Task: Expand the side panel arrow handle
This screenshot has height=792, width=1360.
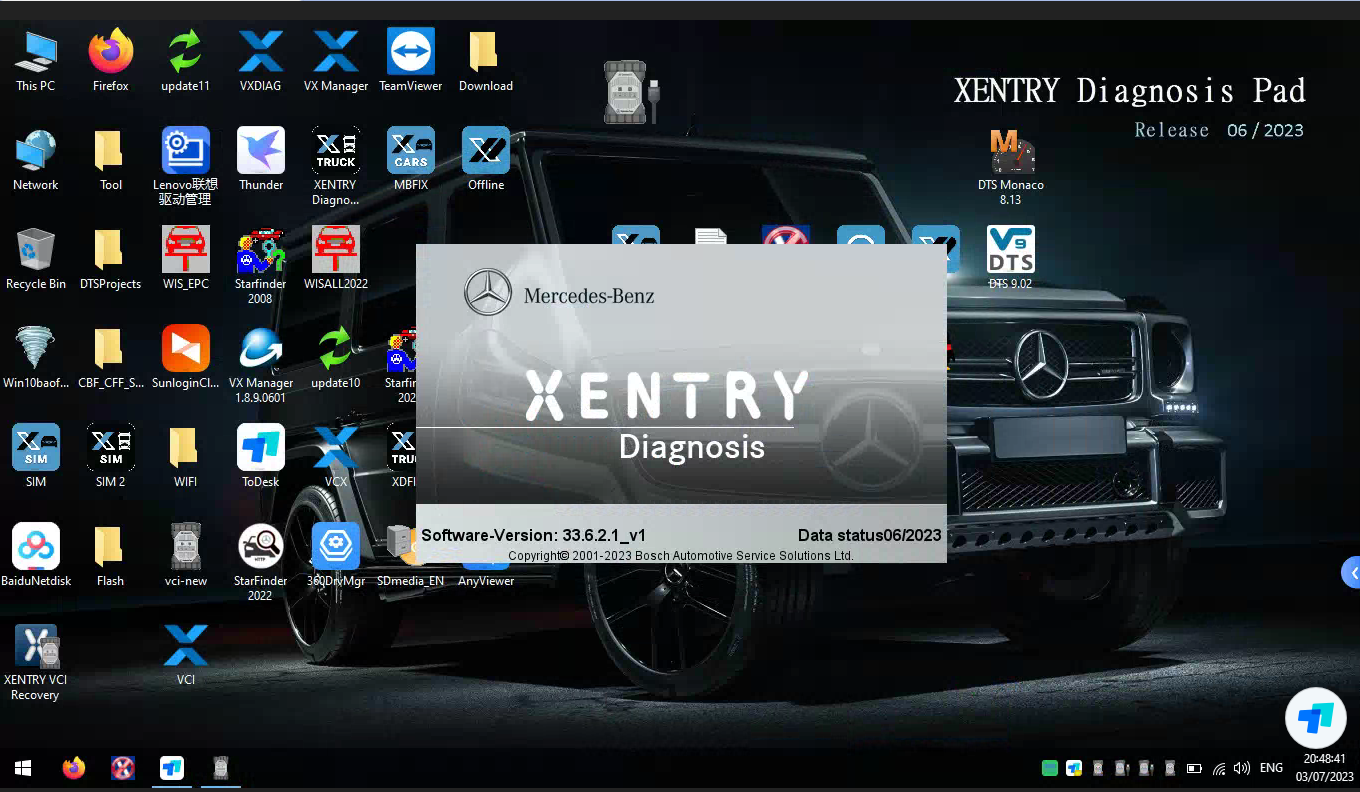Action: pos(1351,573)
